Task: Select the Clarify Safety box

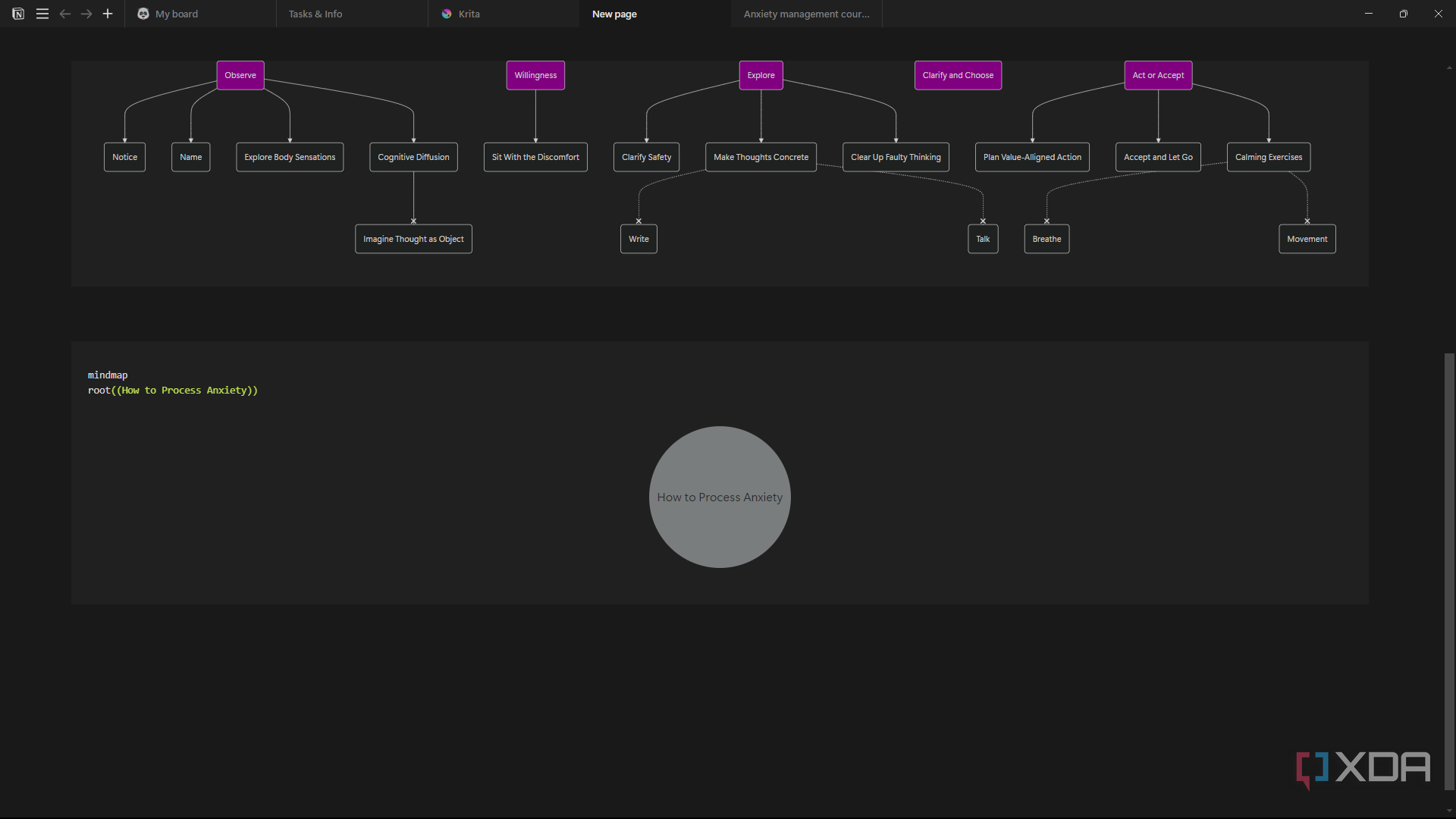Action: click(646, 157)
